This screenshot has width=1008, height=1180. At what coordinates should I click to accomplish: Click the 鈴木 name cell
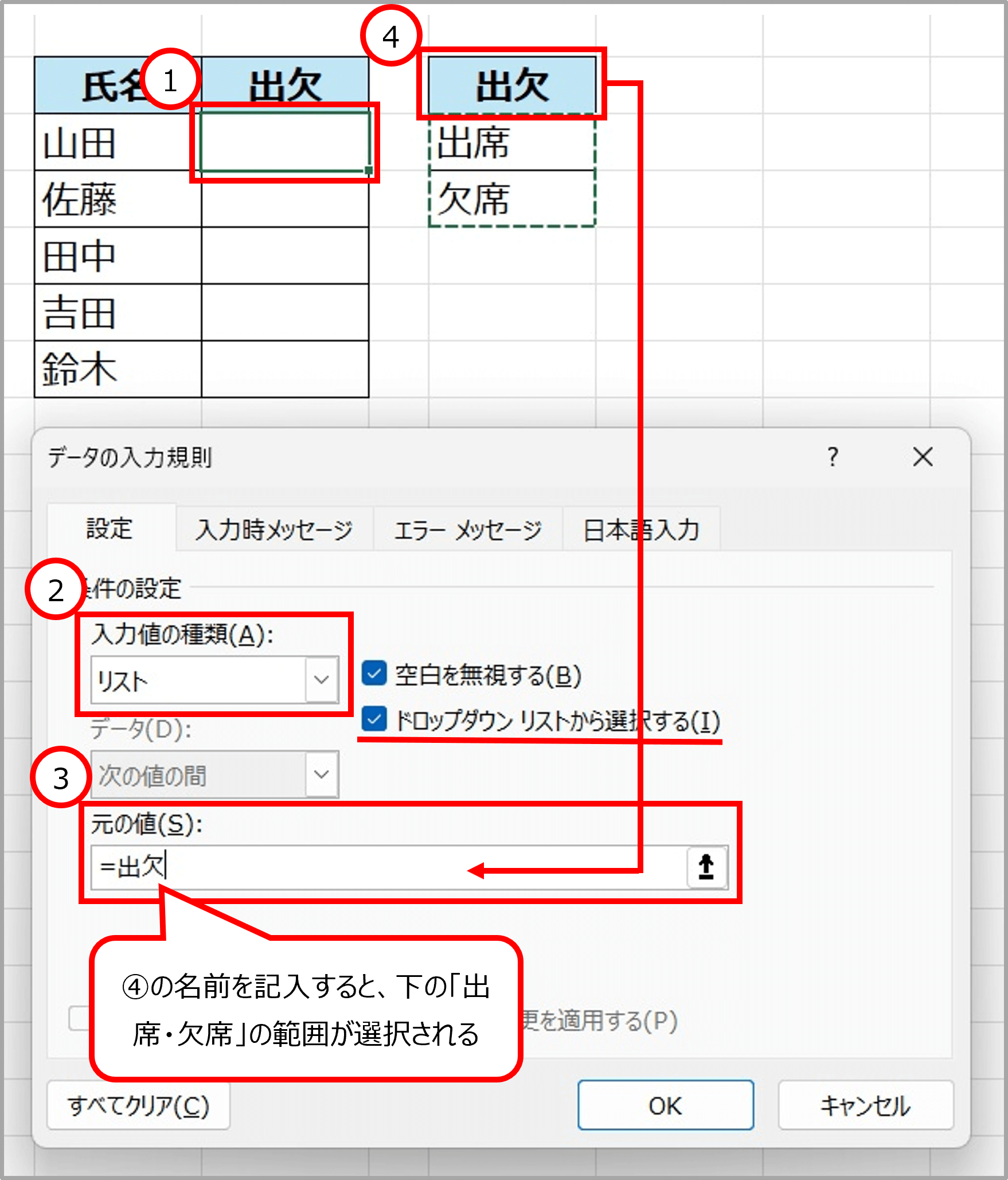tap(118, 369)
